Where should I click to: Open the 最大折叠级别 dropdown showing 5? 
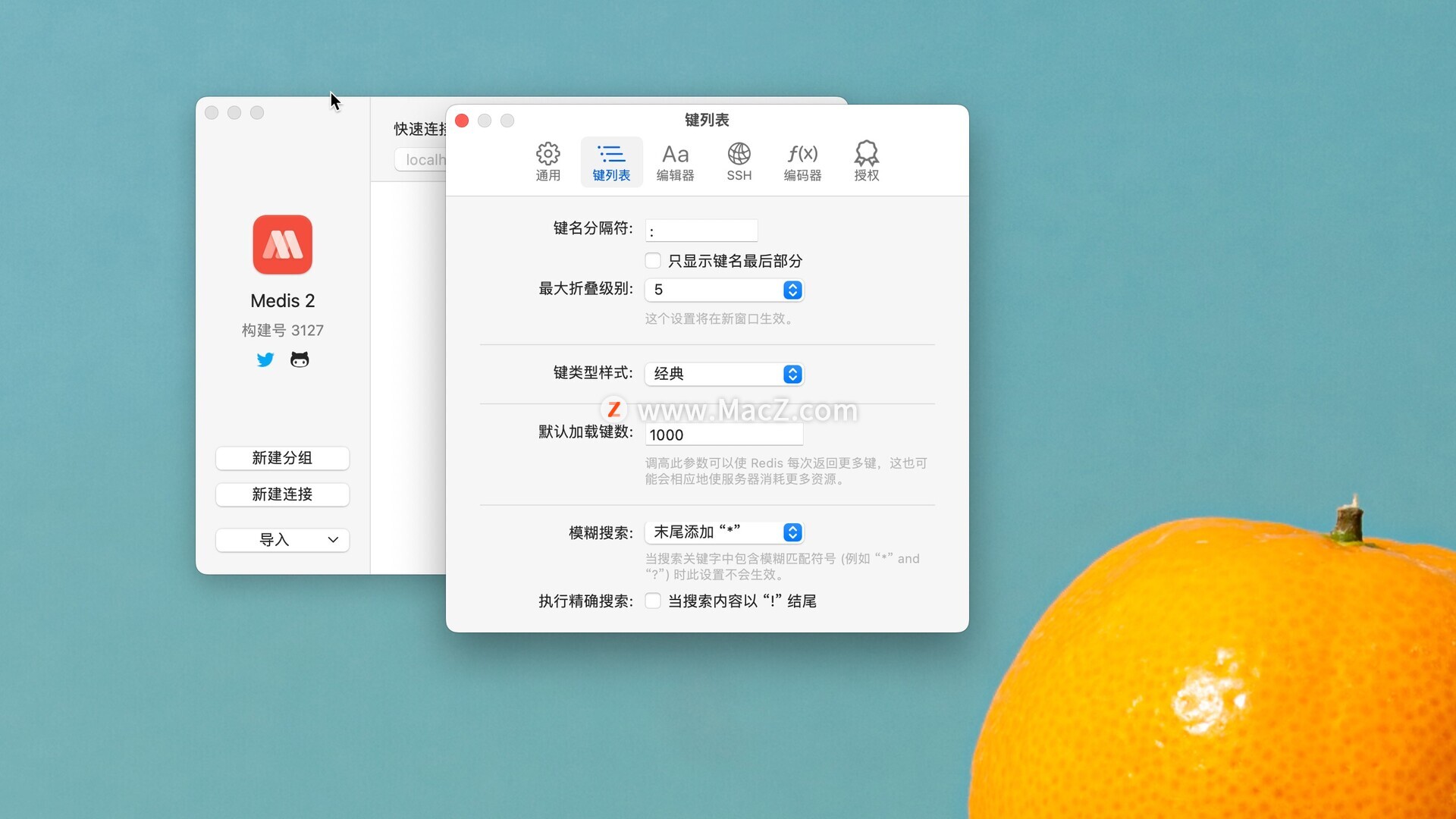coord(724,290)
